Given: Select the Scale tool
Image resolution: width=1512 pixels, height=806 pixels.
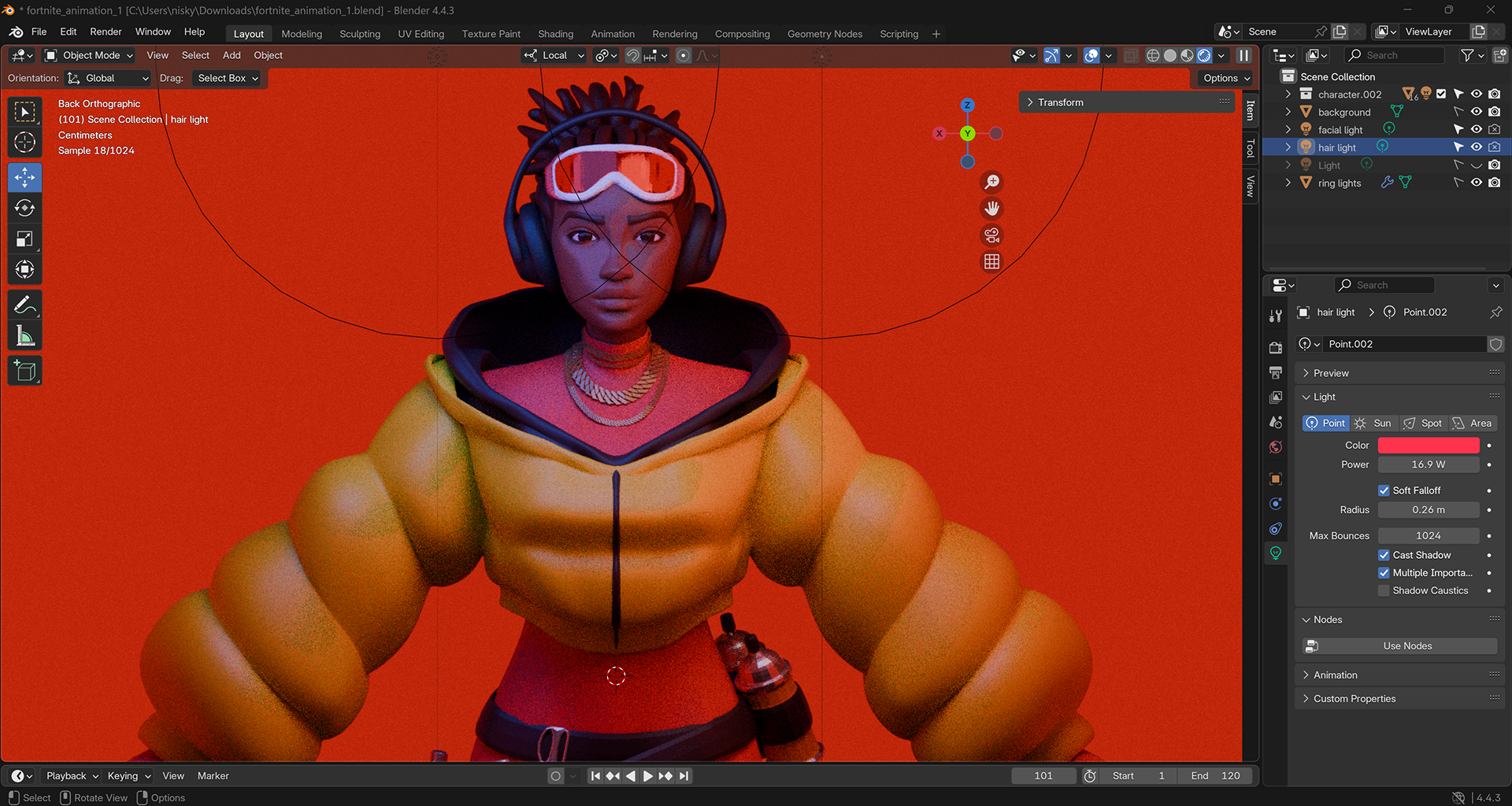Looking at the screenshot, I should coord(25,238).
